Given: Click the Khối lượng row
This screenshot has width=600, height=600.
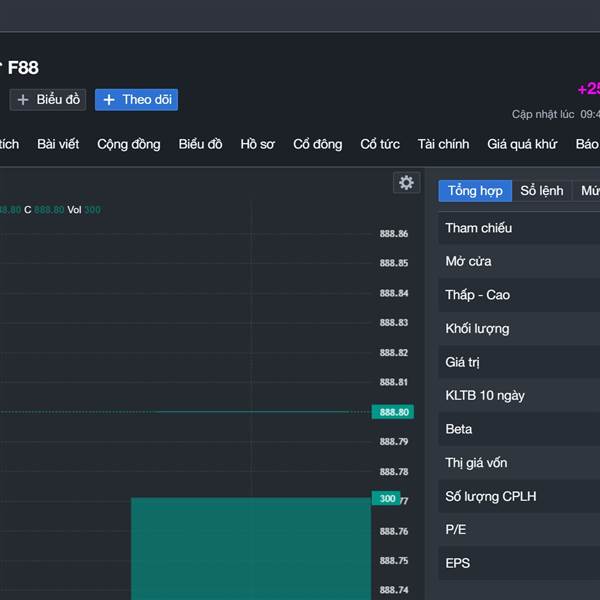Looking at the screenshot, I should [519, 329].
